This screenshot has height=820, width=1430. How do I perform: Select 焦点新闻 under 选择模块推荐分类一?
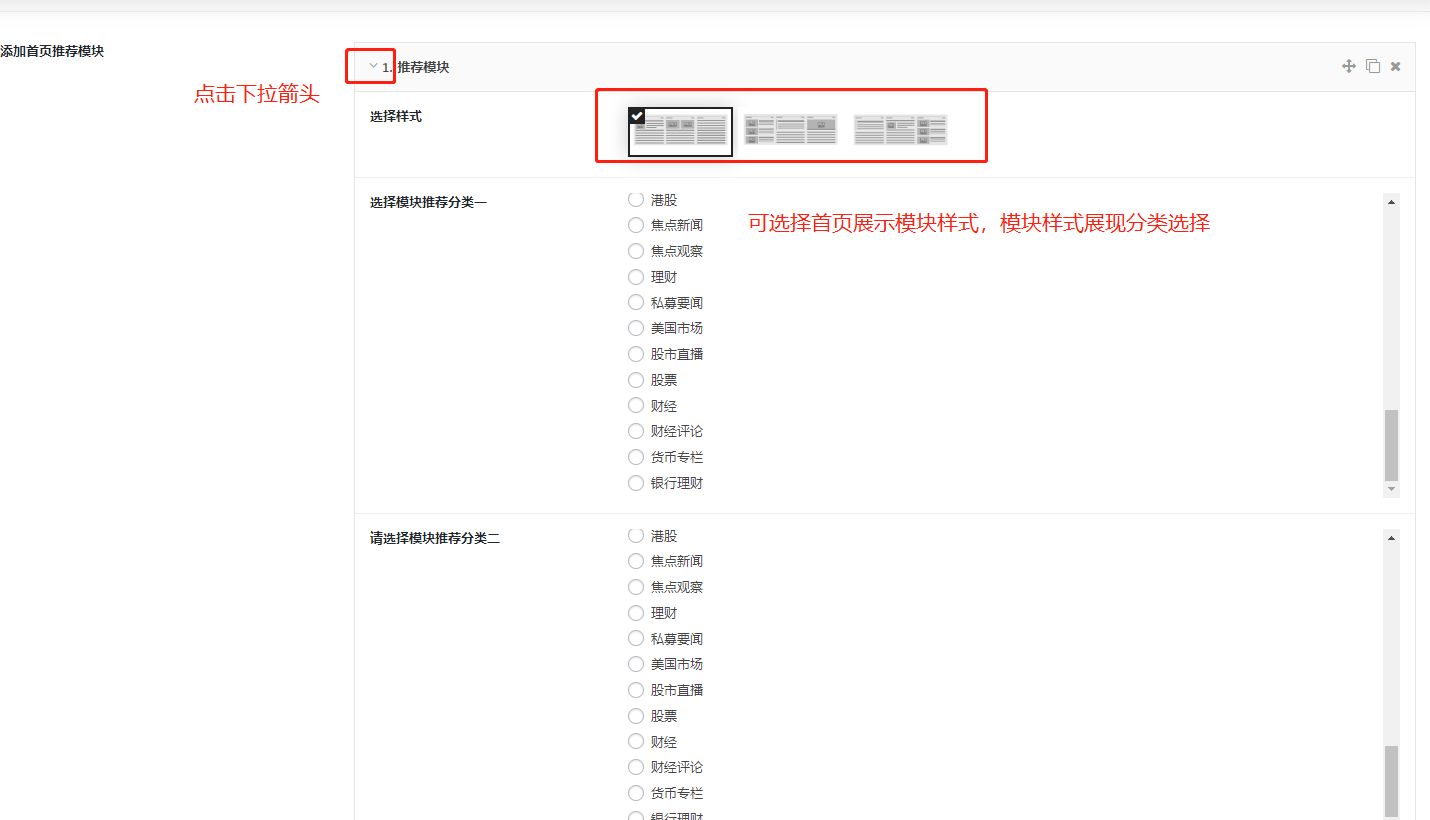point(636,225)
